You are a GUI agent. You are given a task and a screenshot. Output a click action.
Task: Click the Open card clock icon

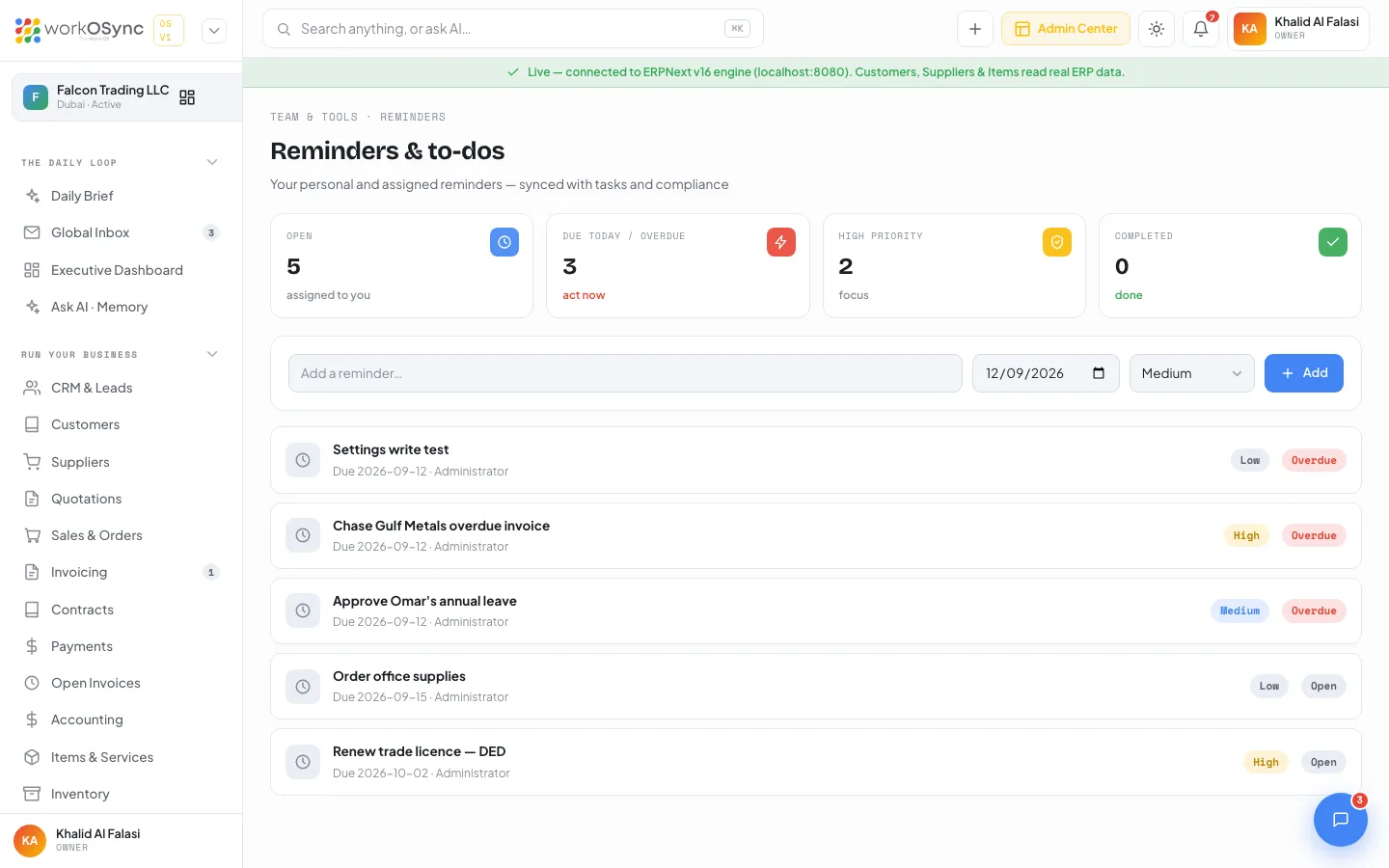tap(504, 242)
